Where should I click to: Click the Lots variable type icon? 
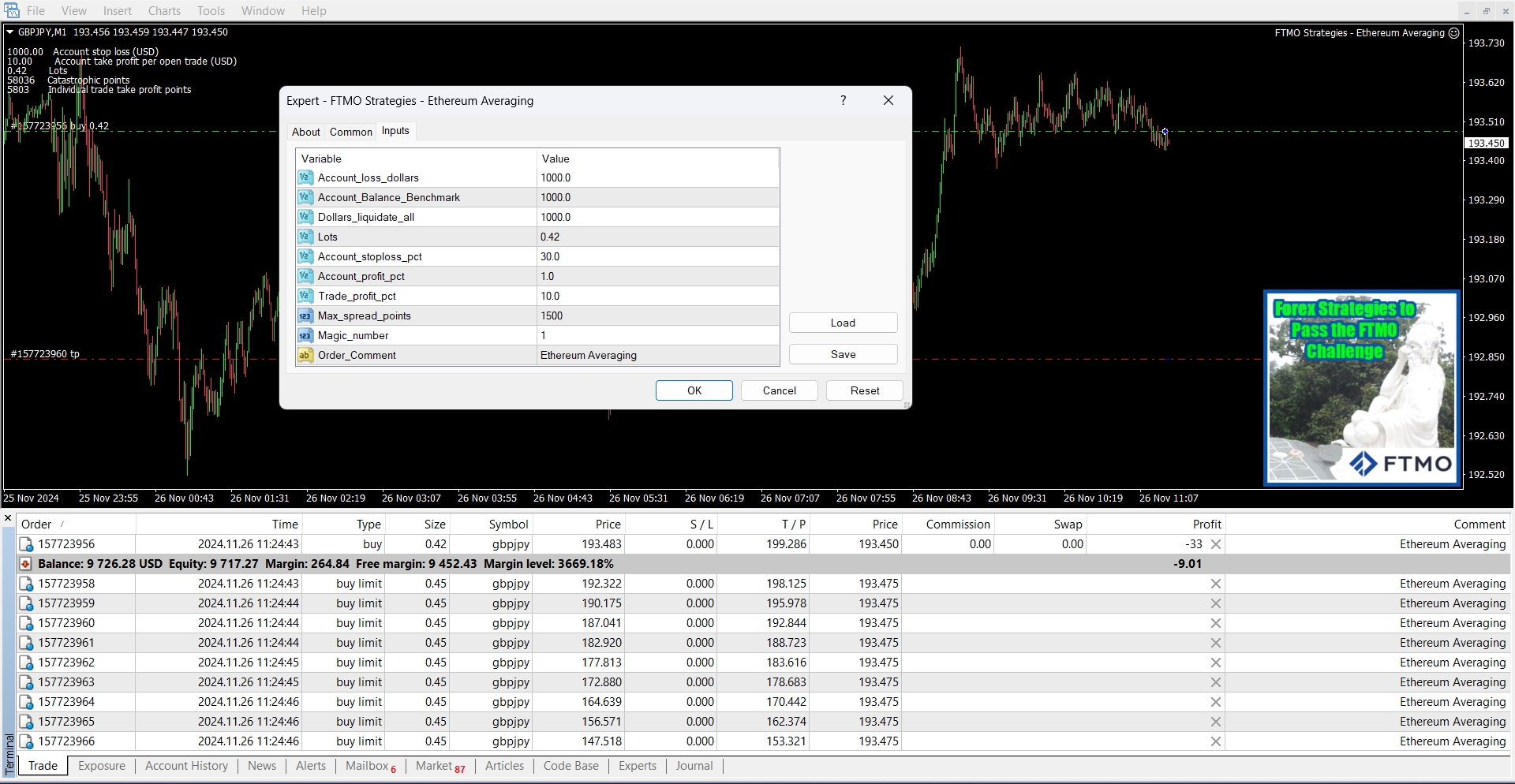pos(305,237)
